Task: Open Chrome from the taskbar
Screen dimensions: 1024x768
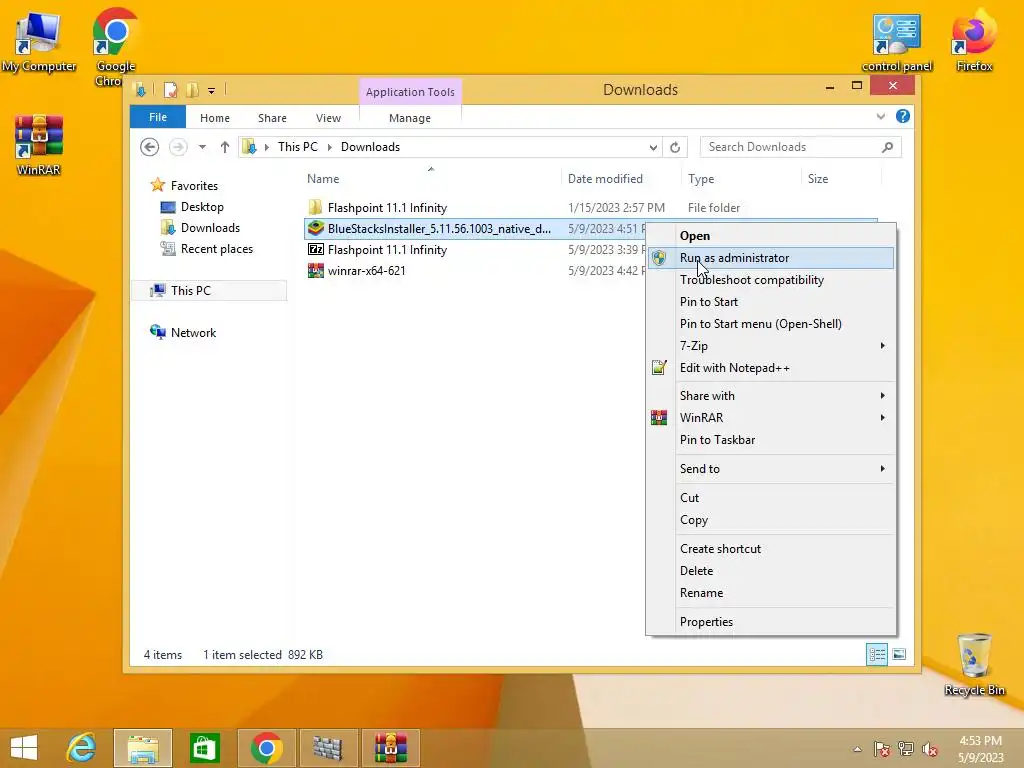Action: [x=266, y=748]
